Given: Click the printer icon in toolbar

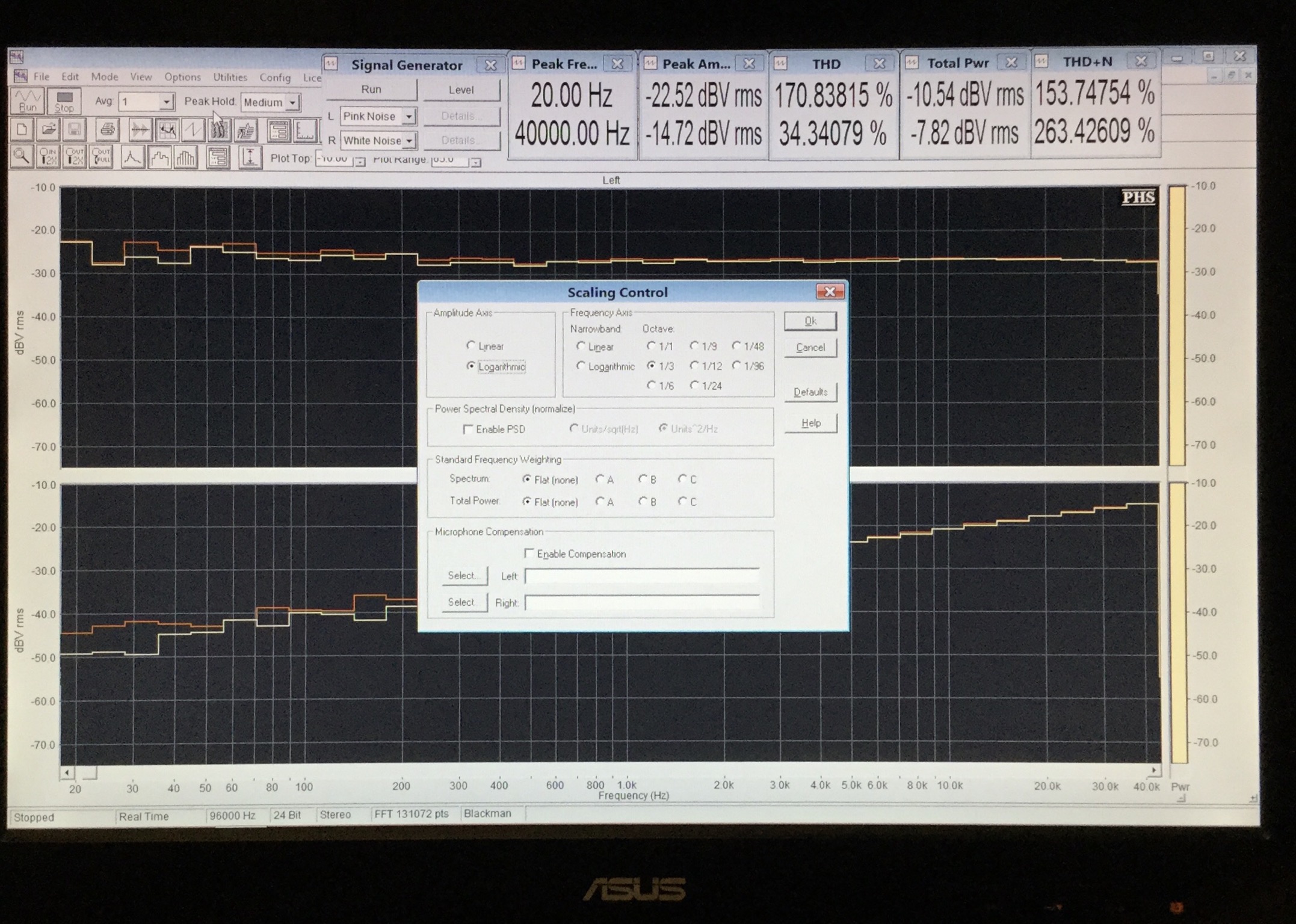Looking at the screenshot, I should [106, 130].
